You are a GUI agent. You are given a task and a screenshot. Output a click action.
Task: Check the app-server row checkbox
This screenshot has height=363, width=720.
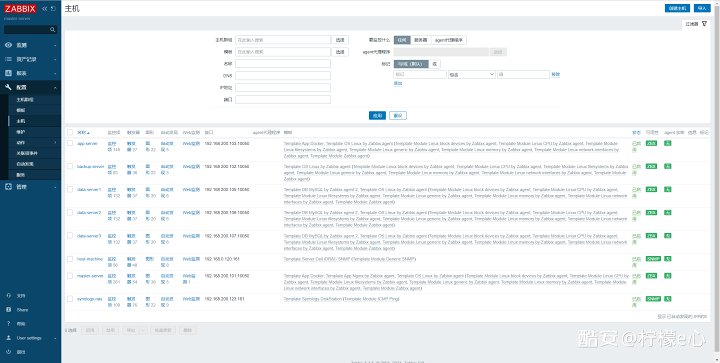coord(70,143)
